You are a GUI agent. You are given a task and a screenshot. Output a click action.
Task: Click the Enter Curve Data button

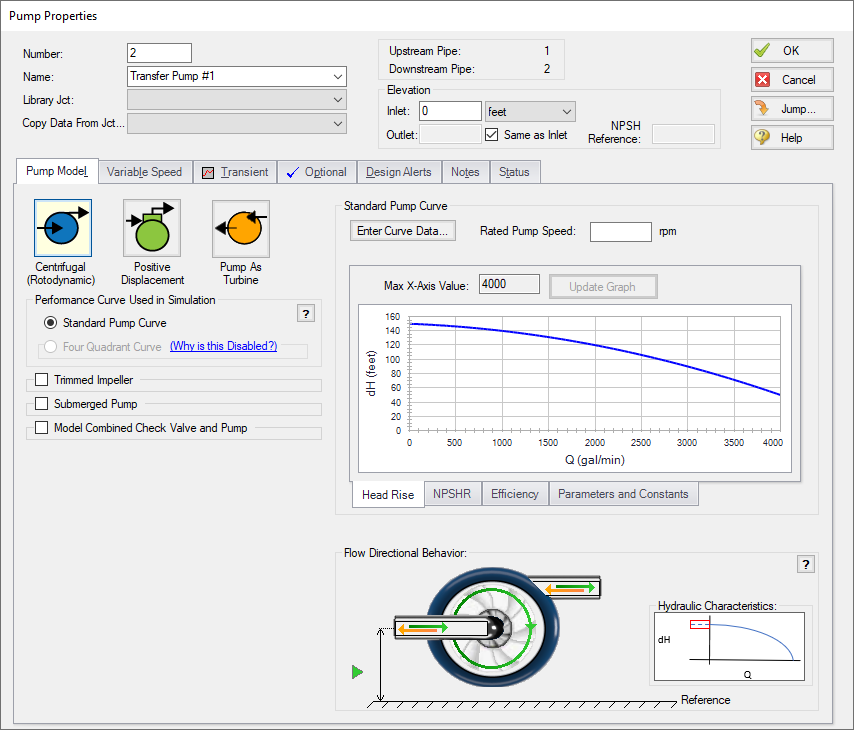(402, 230)
